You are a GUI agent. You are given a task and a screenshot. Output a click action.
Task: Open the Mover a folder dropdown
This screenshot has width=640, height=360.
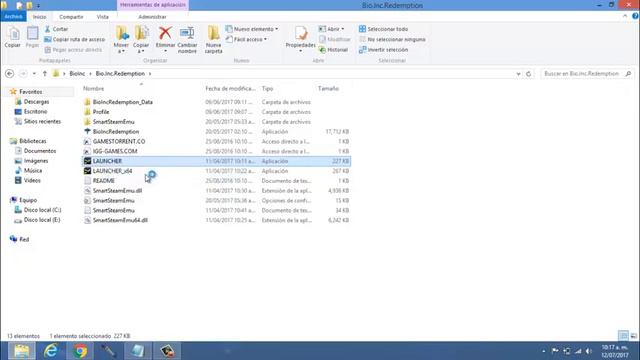click(x=121, y=39)
